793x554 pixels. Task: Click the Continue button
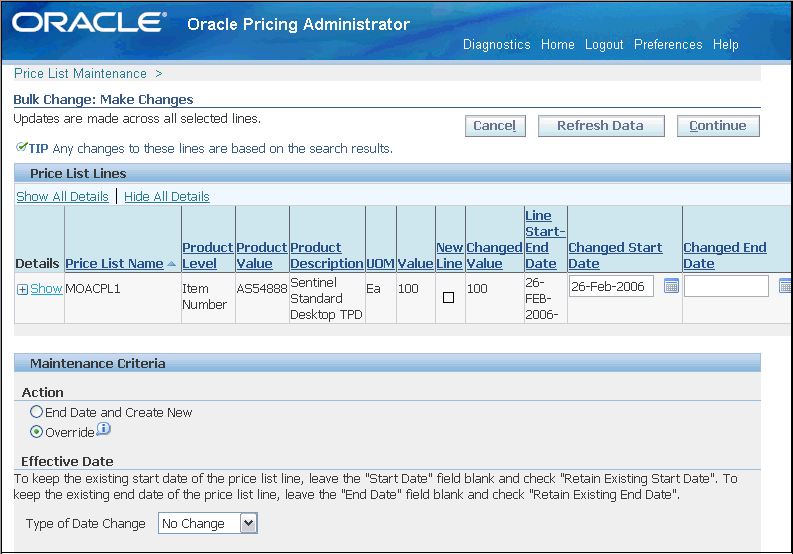coord(718,125)
